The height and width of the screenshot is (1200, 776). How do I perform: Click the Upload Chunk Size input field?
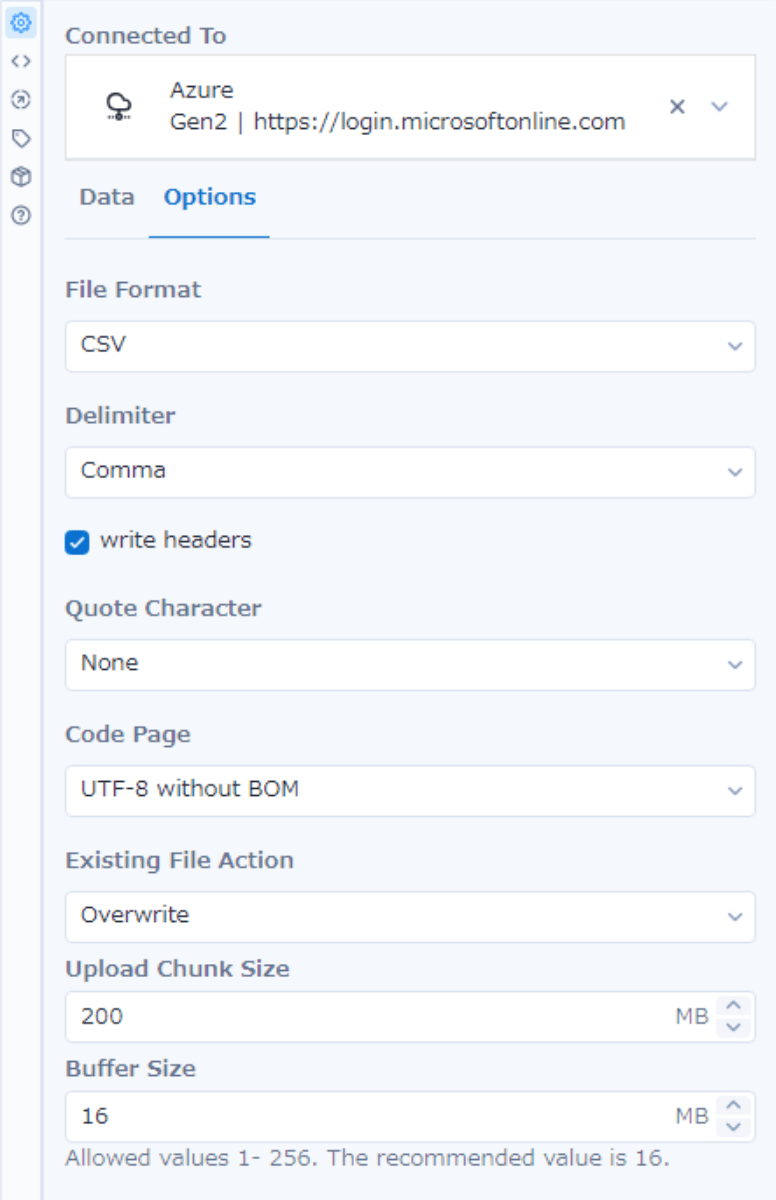click(x=350, y=1016)
